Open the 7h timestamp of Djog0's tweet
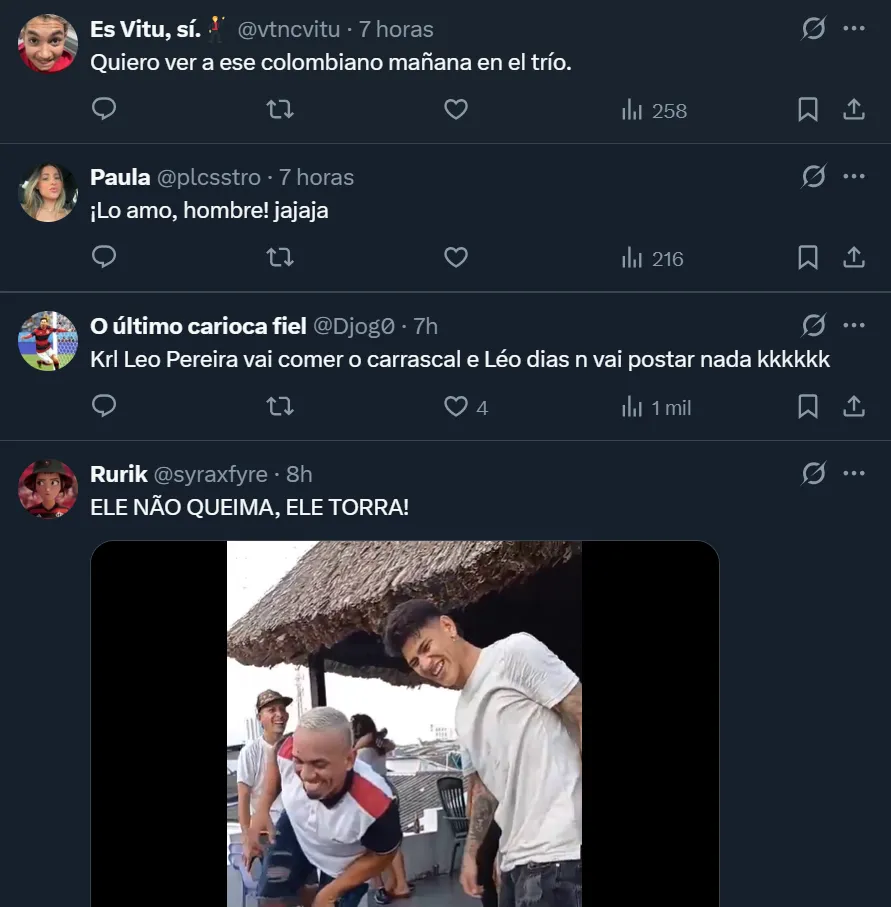This screenshot has width=891, height=907. click(425, 326)
